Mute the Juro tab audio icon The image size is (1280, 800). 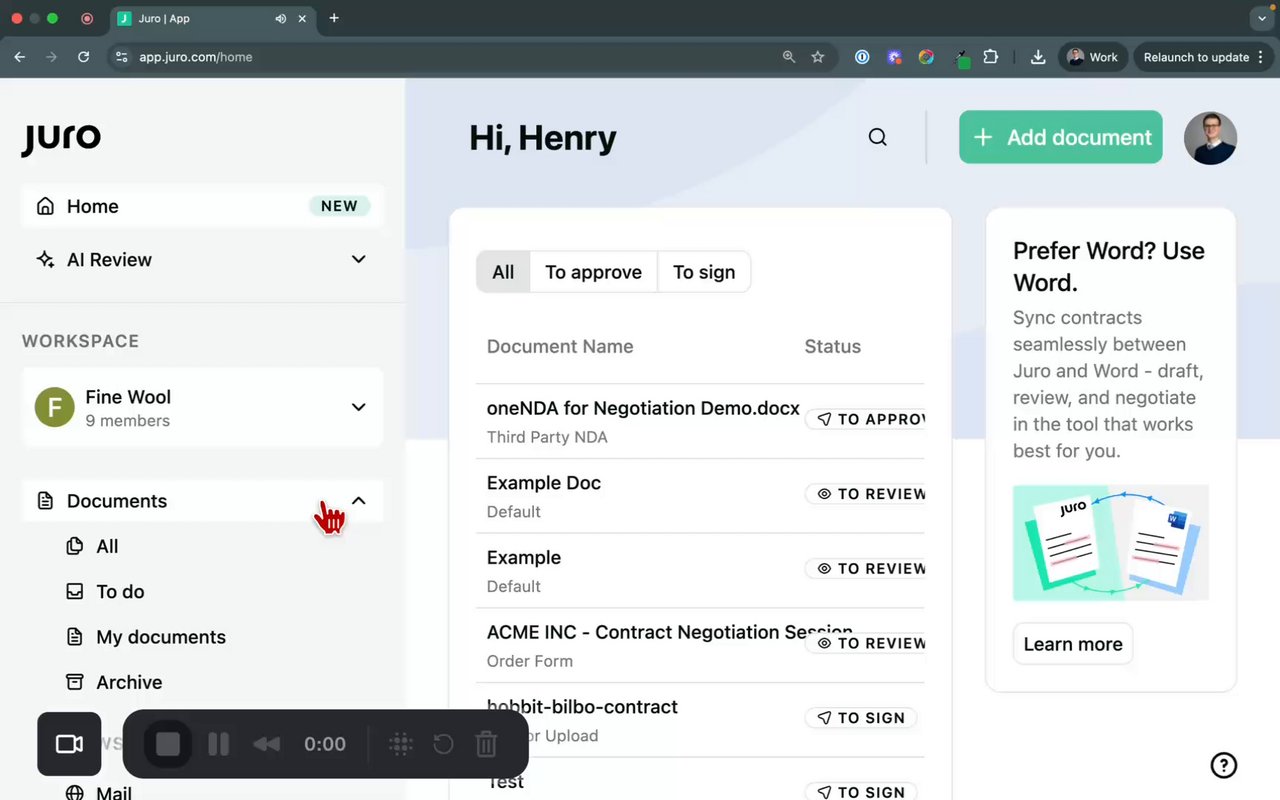pos(280,18)
